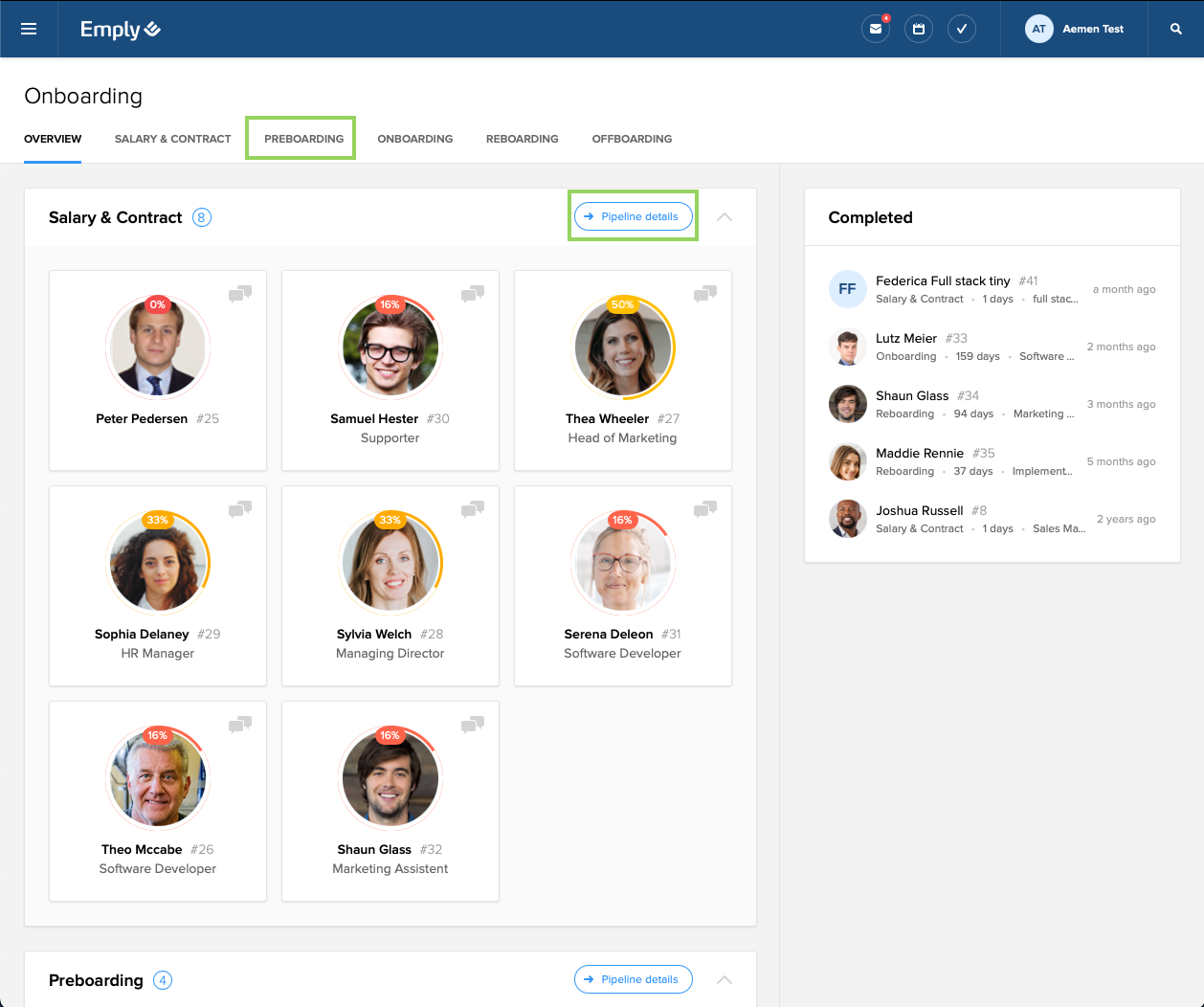
Task: Click the Emply logo
Action: pos(120,30)
